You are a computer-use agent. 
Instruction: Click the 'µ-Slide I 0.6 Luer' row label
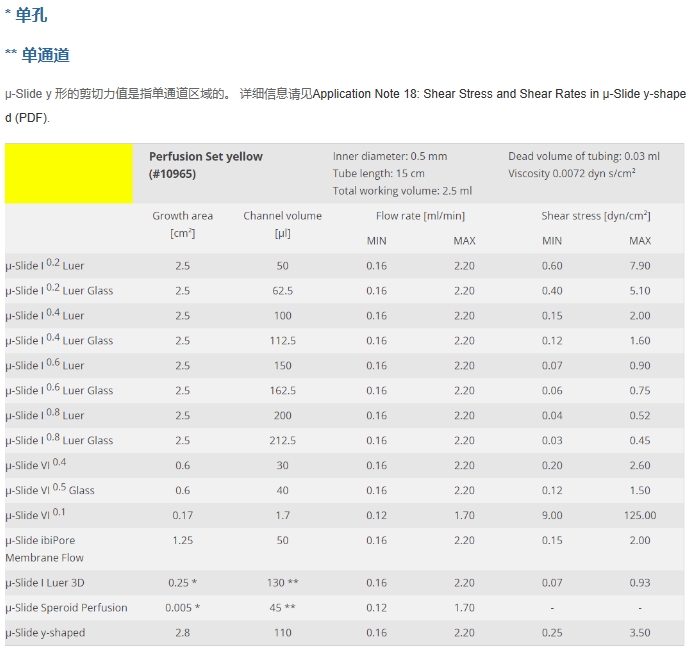[45, 364]
